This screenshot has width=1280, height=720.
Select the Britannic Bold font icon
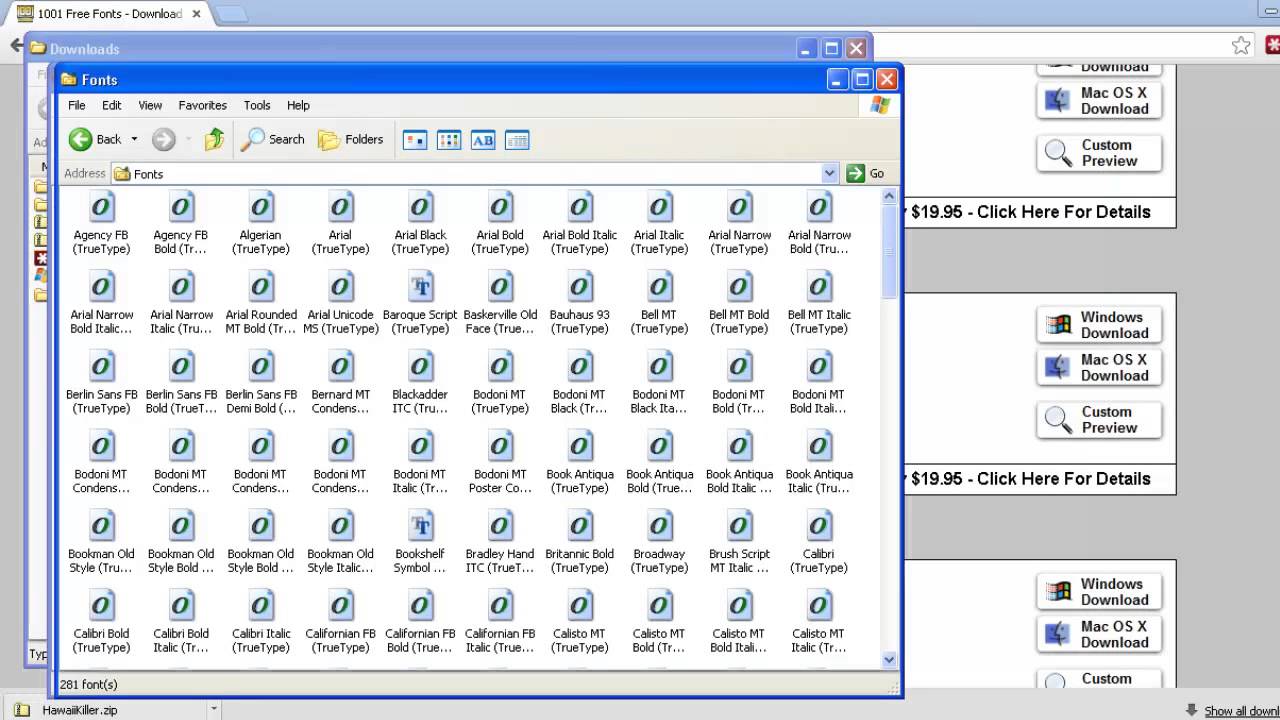580,527
